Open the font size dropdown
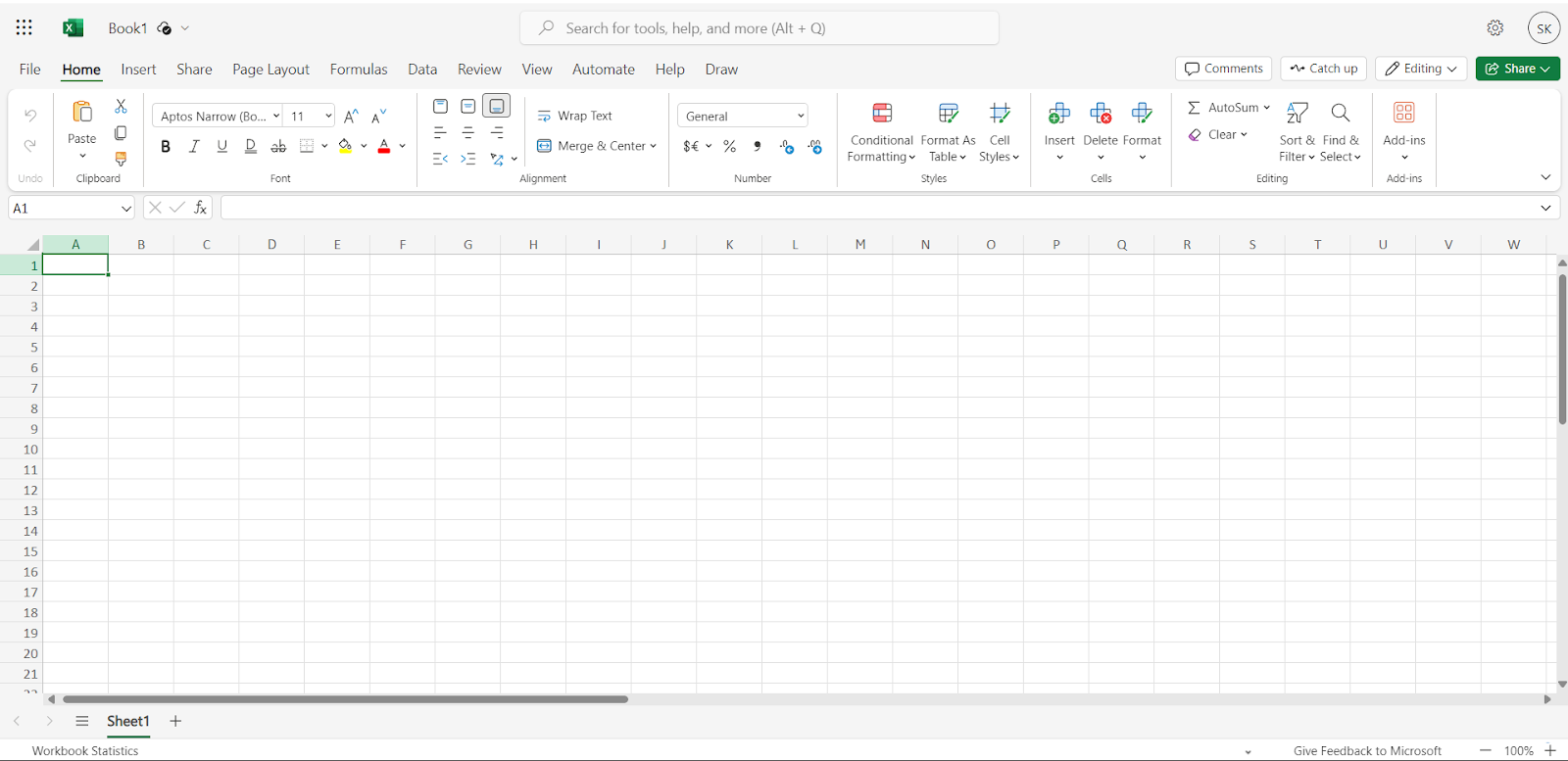Screen dimensions: 1568x761 pyautogui.click(x=328, y=116)
